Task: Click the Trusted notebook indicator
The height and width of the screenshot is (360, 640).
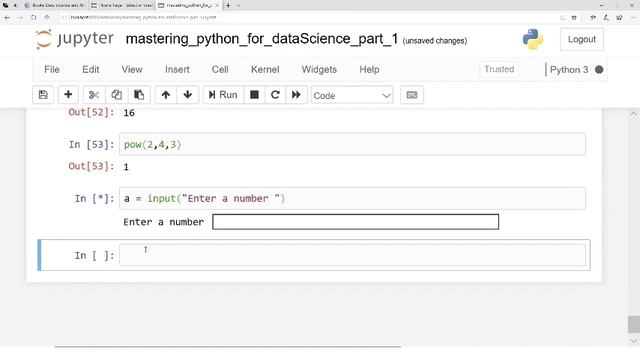Action: (499, 69)
